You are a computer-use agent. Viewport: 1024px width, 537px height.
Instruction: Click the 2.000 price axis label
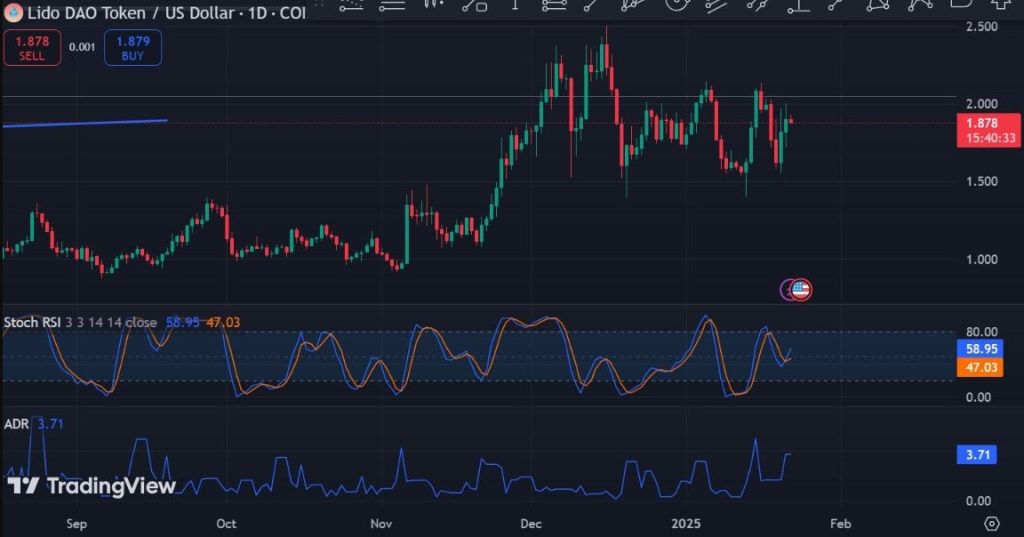982,104
